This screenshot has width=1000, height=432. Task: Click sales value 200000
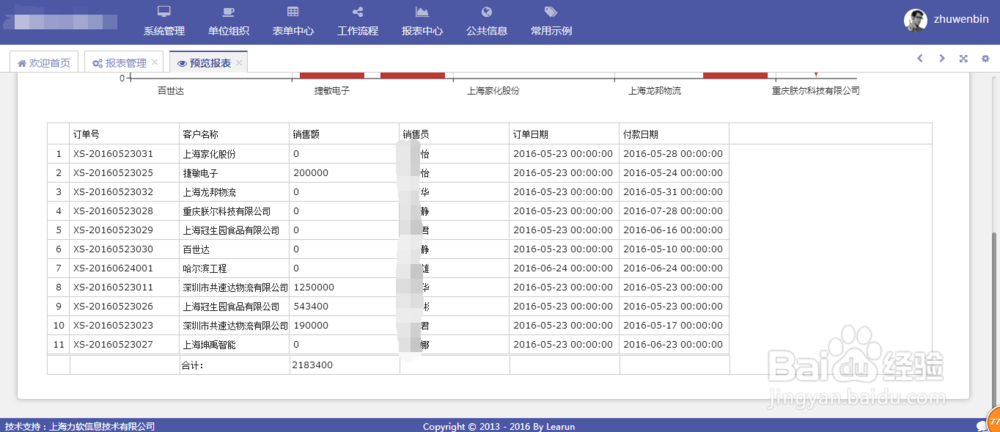[x=311, y=173]
